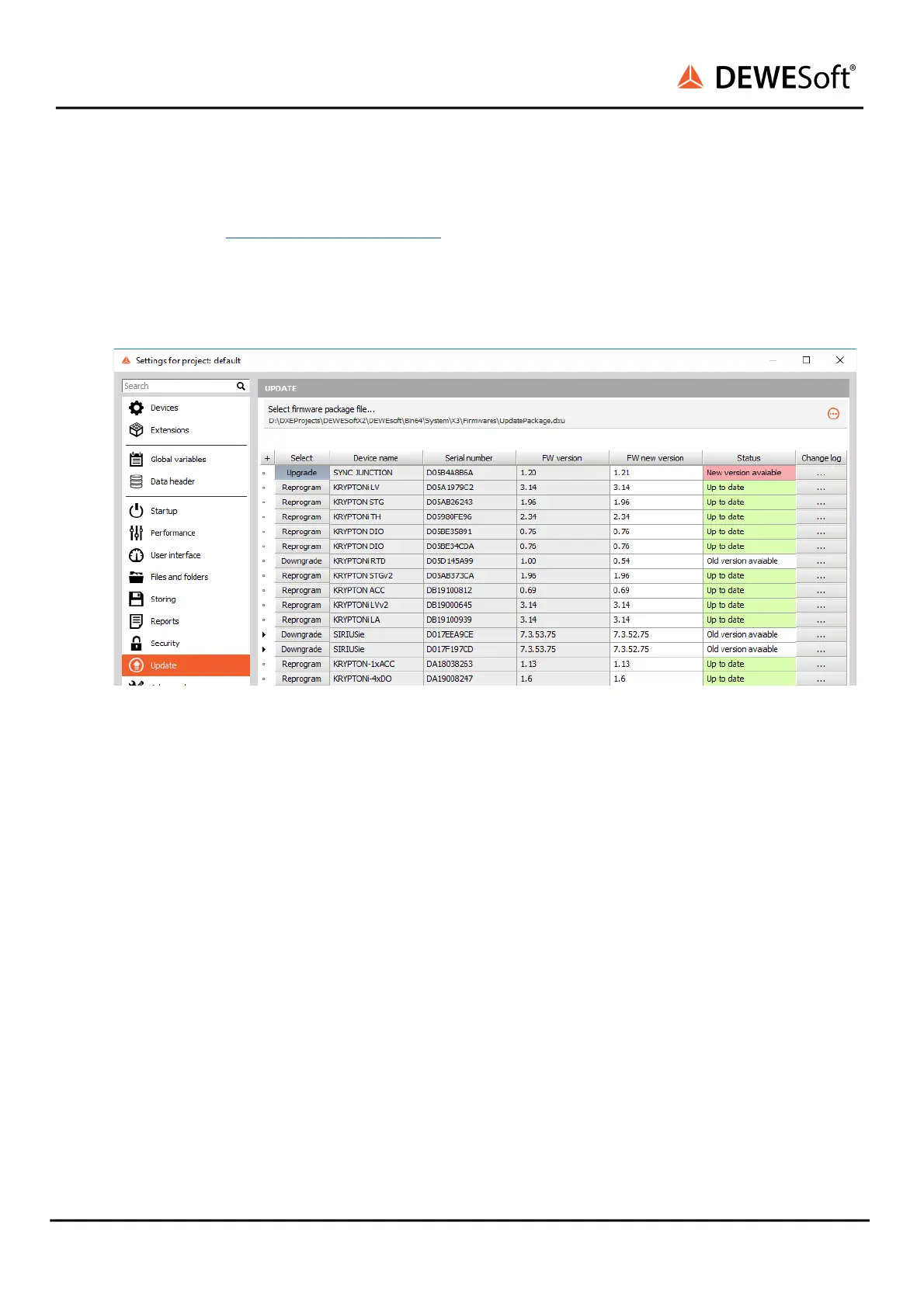The width and height of the screenshot is (924, 1309).
Task: Click Reprogram for KRYPTON-1xACC
Action: pyautogui.click(x=302, y=664)
